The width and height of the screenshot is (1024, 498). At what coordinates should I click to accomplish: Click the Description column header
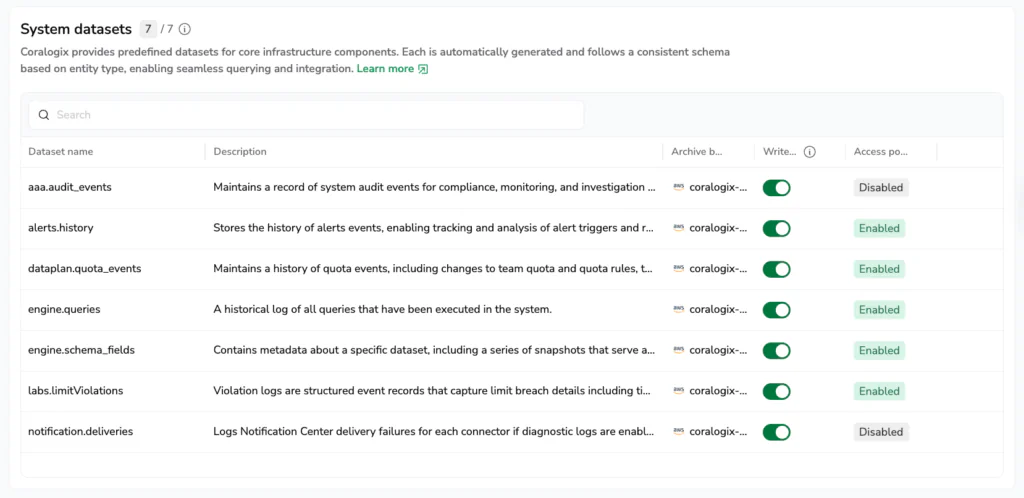[240, 152]
